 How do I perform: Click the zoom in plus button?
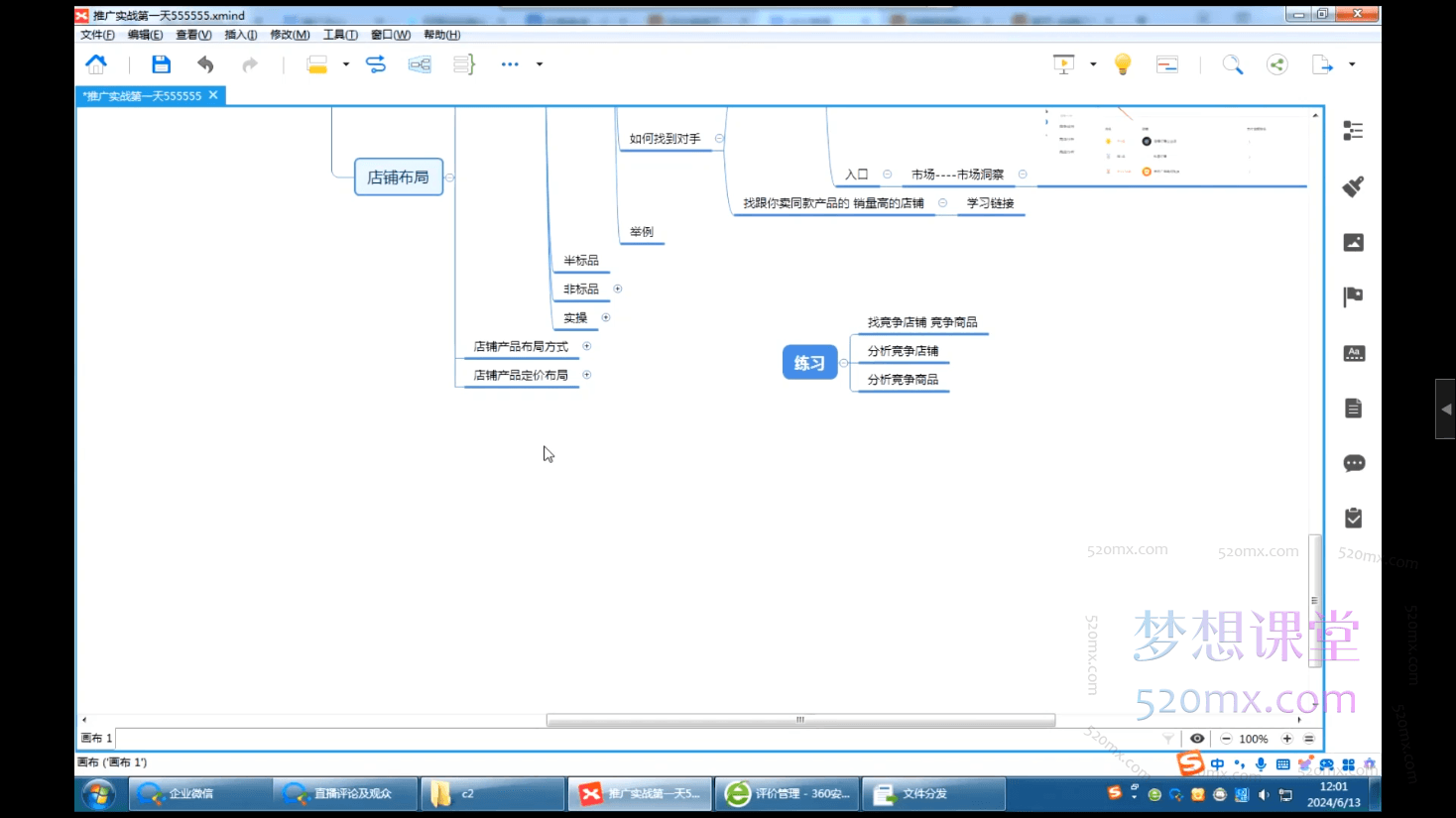click(x=1287, y=739)
